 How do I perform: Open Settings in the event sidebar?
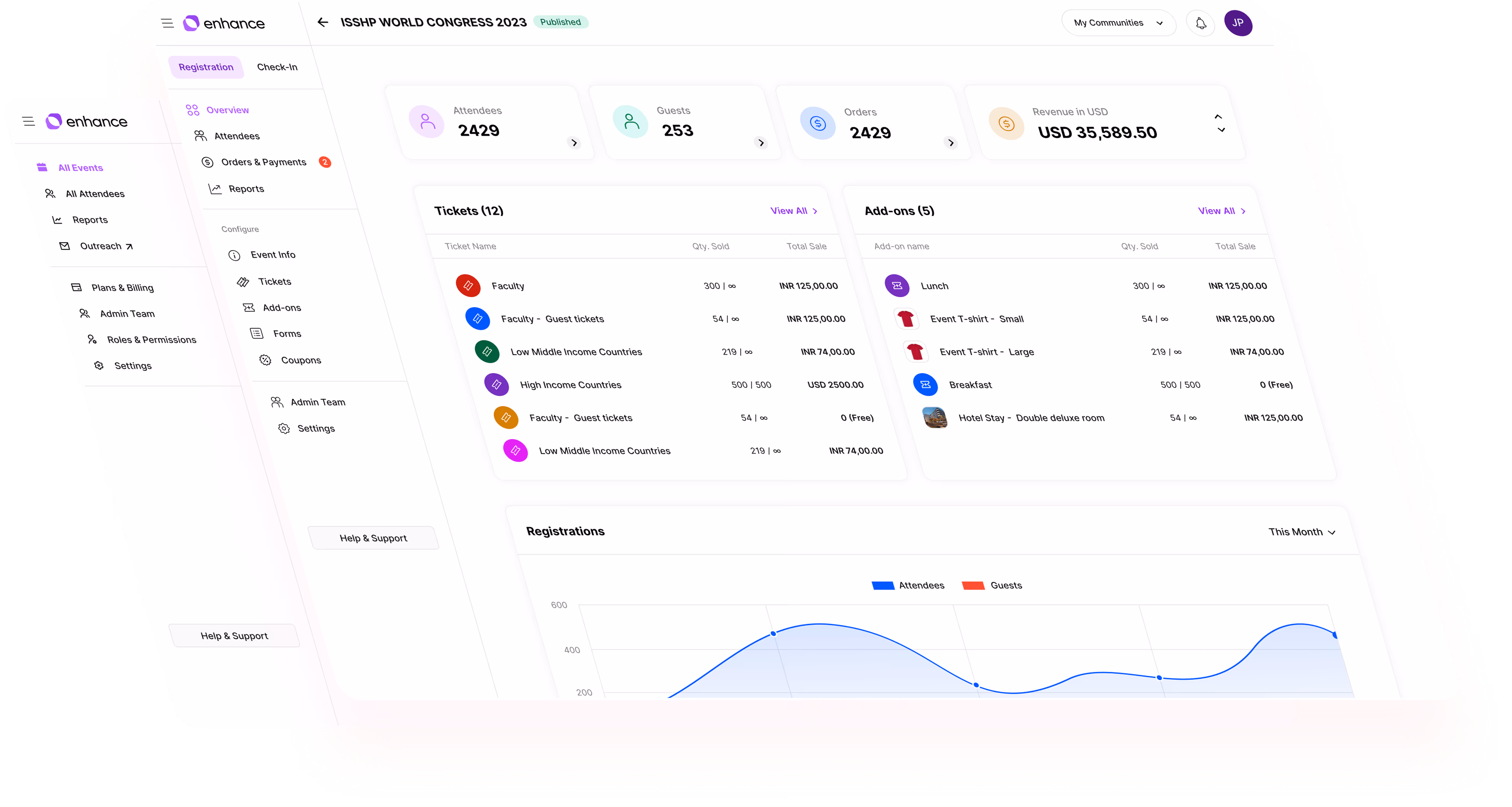(306, 428)
